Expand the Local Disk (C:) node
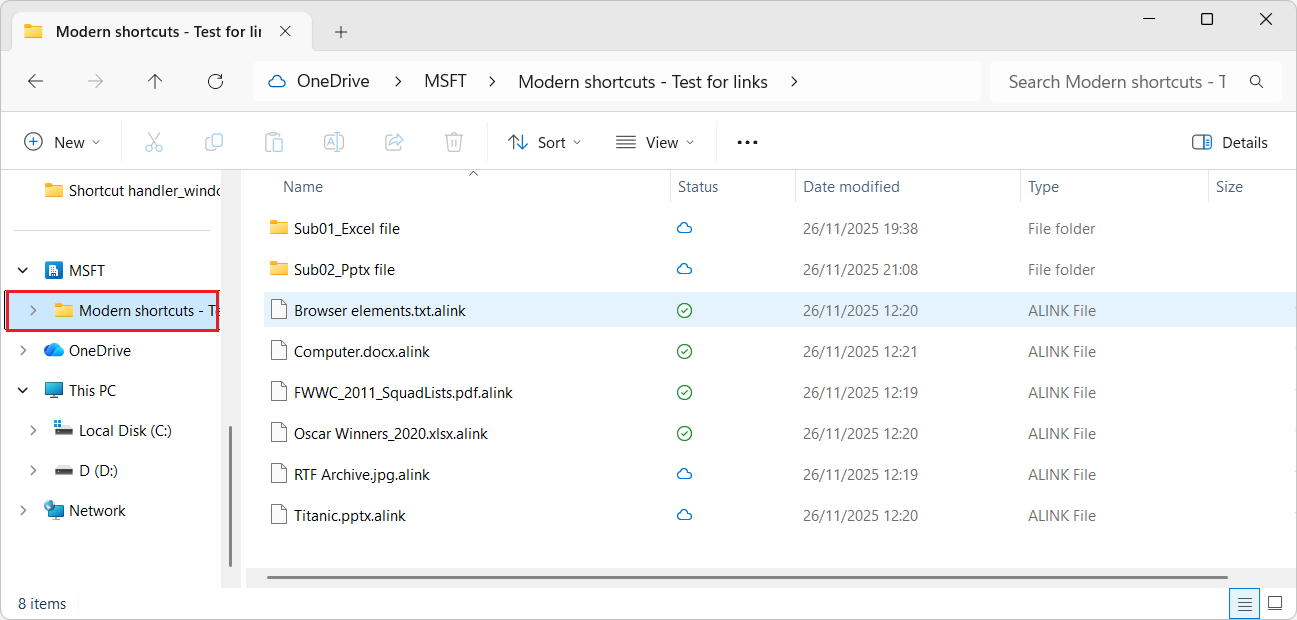 (x=33, y=431)
